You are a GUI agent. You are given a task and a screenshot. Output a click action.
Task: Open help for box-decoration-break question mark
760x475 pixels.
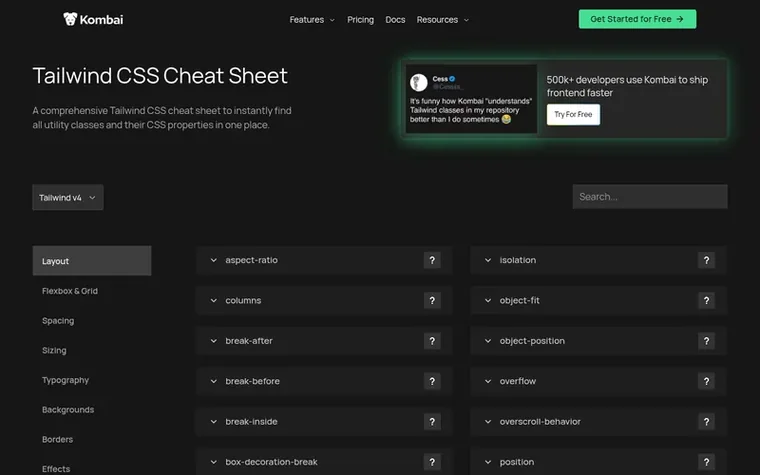432,462
